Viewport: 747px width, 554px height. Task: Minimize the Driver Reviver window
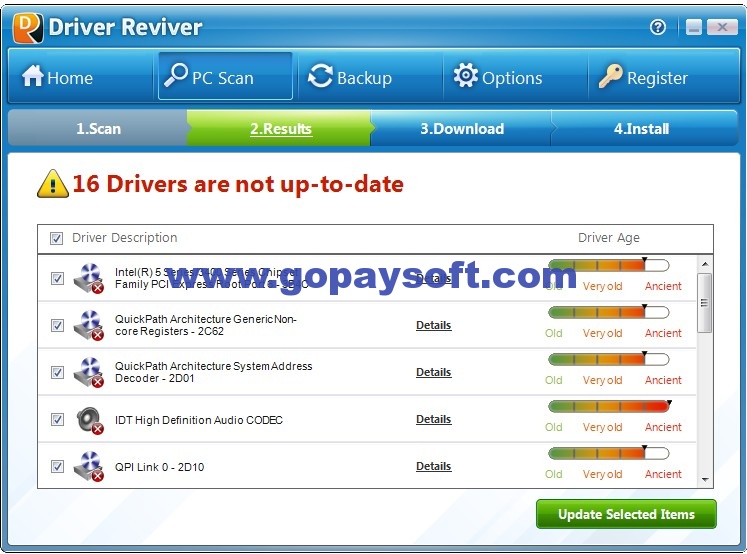pyautogui.click(x=694, y=27)
